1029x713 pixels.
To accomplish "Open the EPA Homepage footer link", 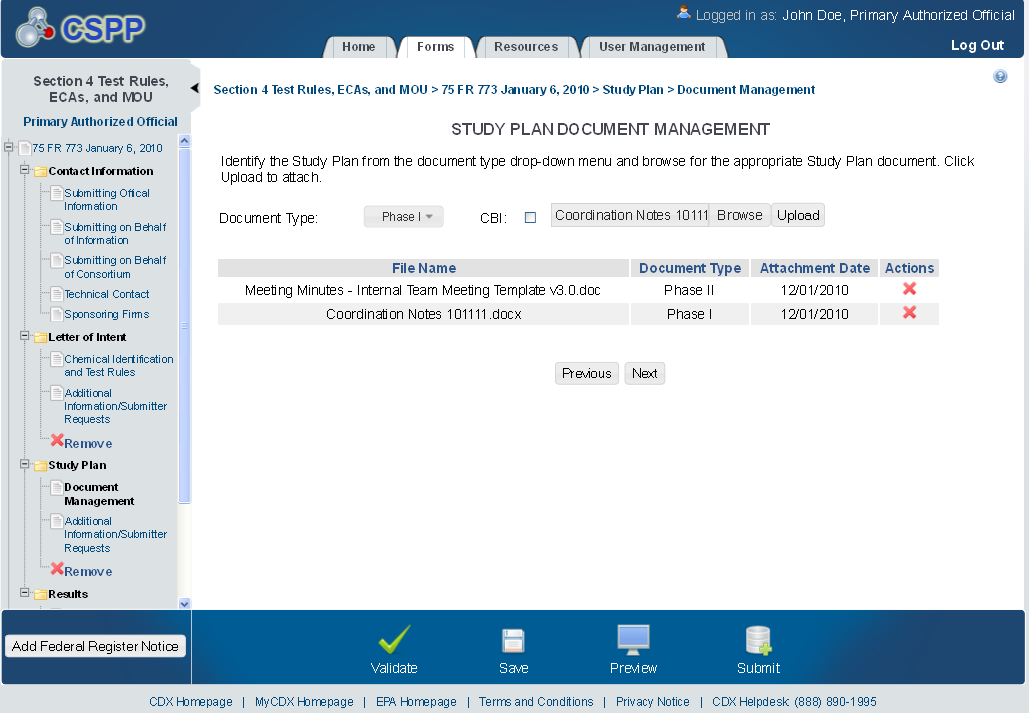I will [x=416, y=702].
